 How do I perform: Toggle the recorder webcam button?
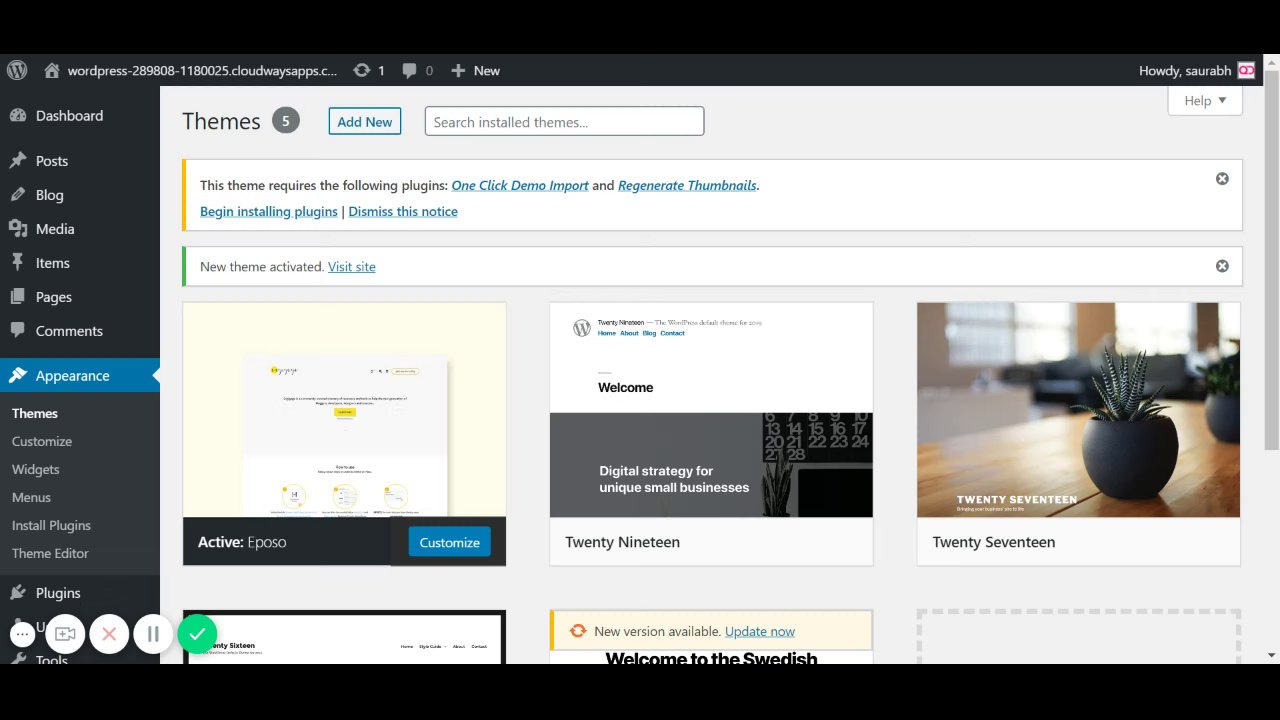pyautogui.click(x=65, y=633)
